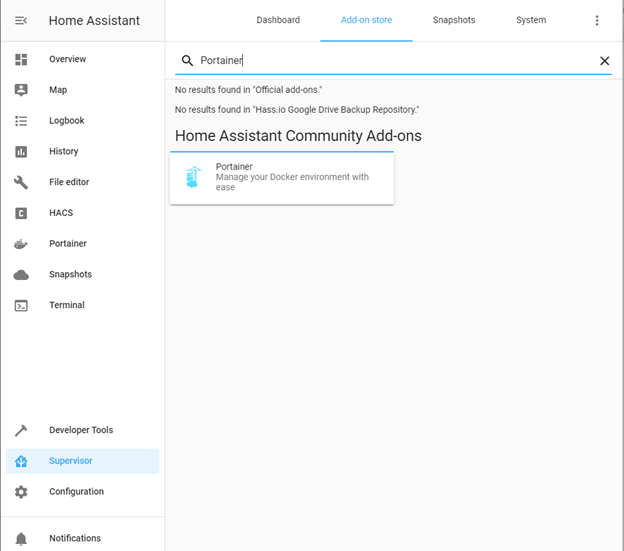624x551 pixels.
Task: Click the Logbook list icon
Action: (21, 121)
